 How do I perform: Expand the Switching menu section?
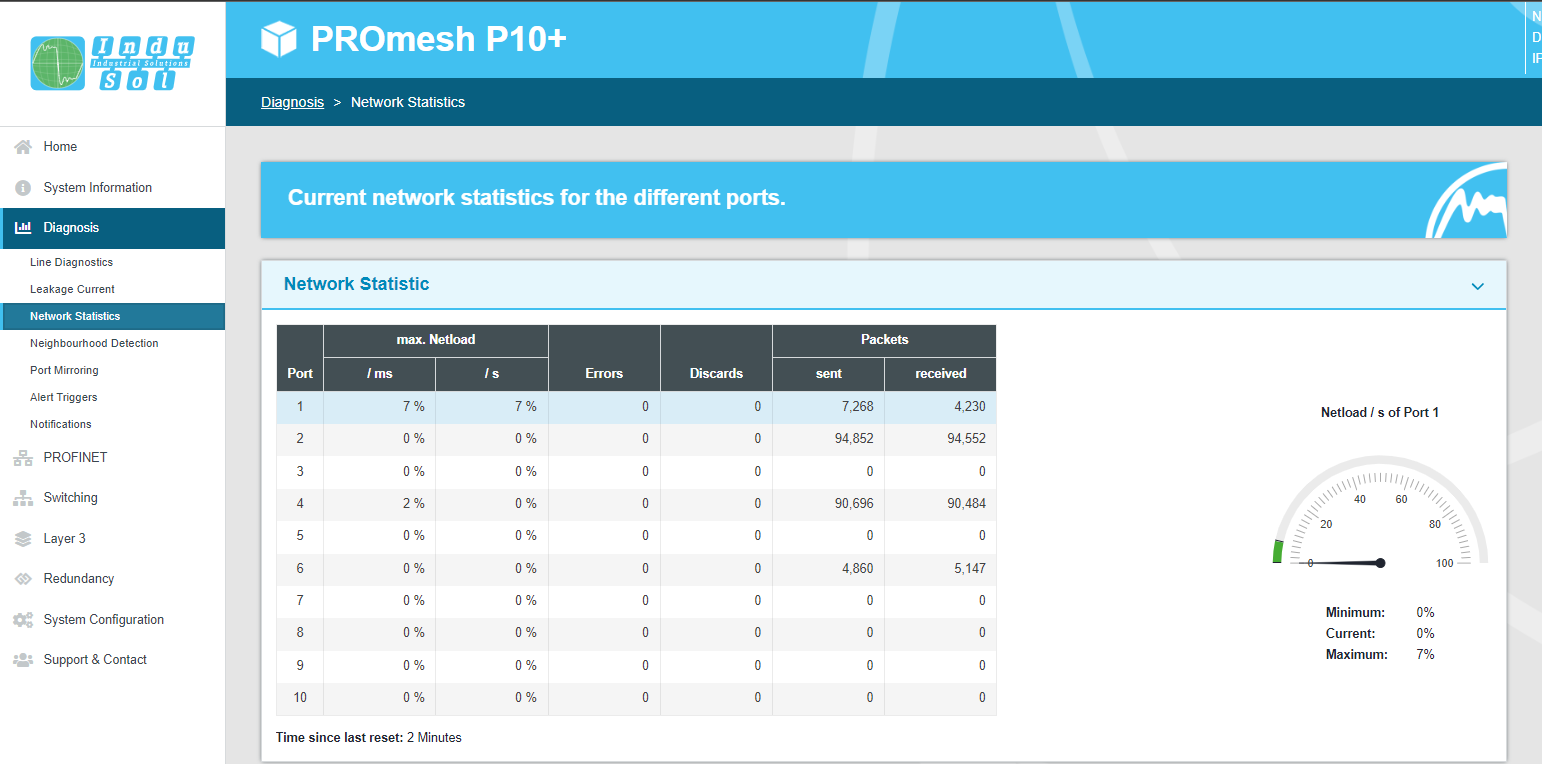pos(112,498)
